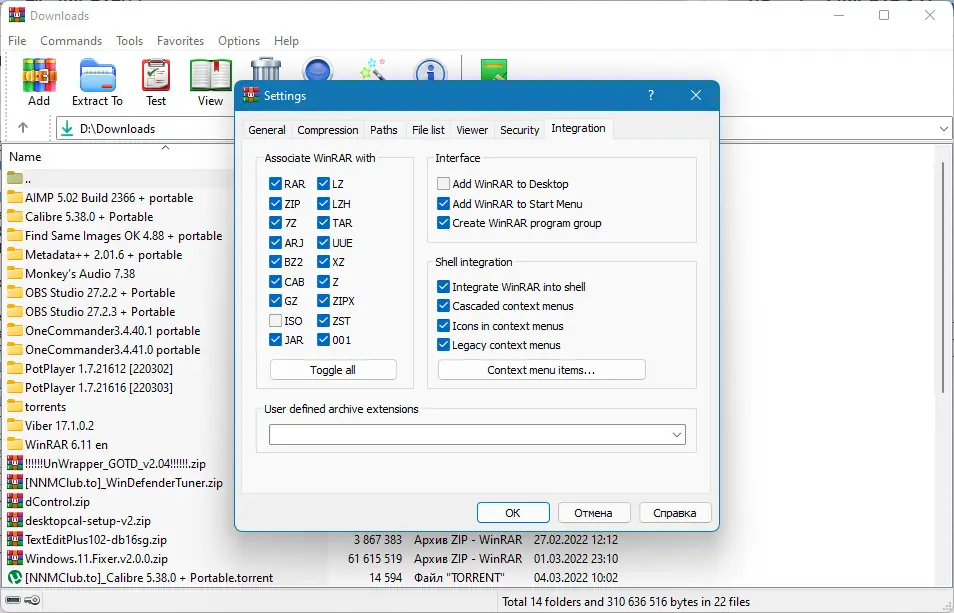
Task: Click the Wizard magic wand toolbar icon
Action: tap(372, 69)
